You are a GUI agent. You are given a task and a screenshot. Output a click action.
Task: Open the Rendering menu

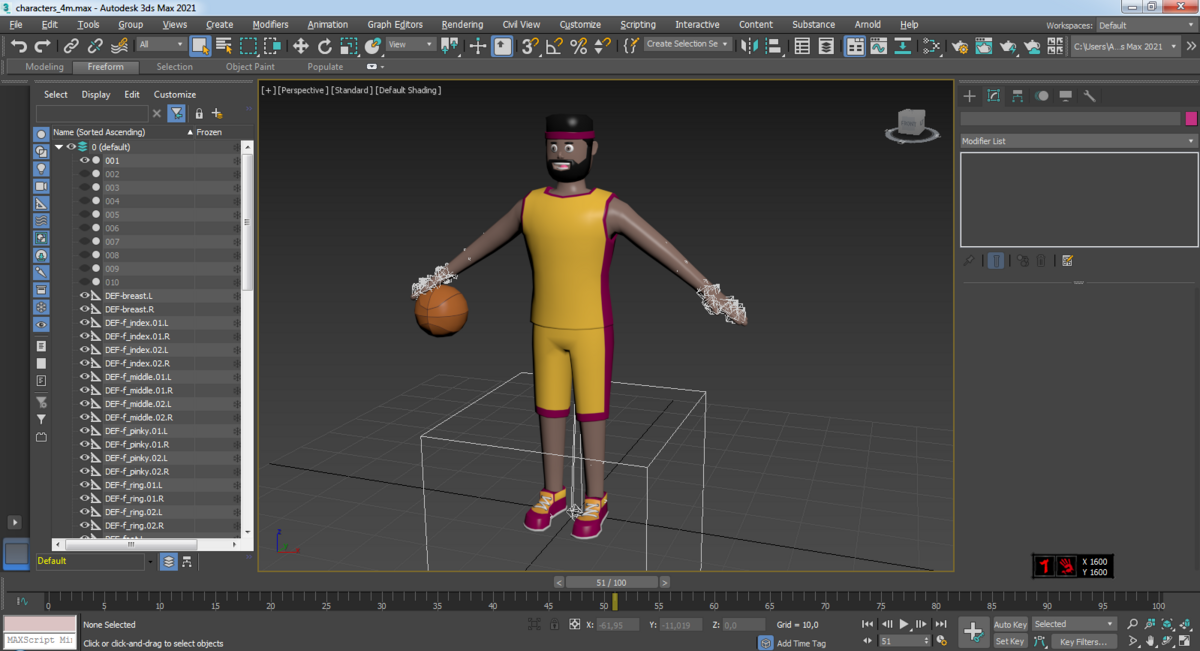[x=464, y=24]
